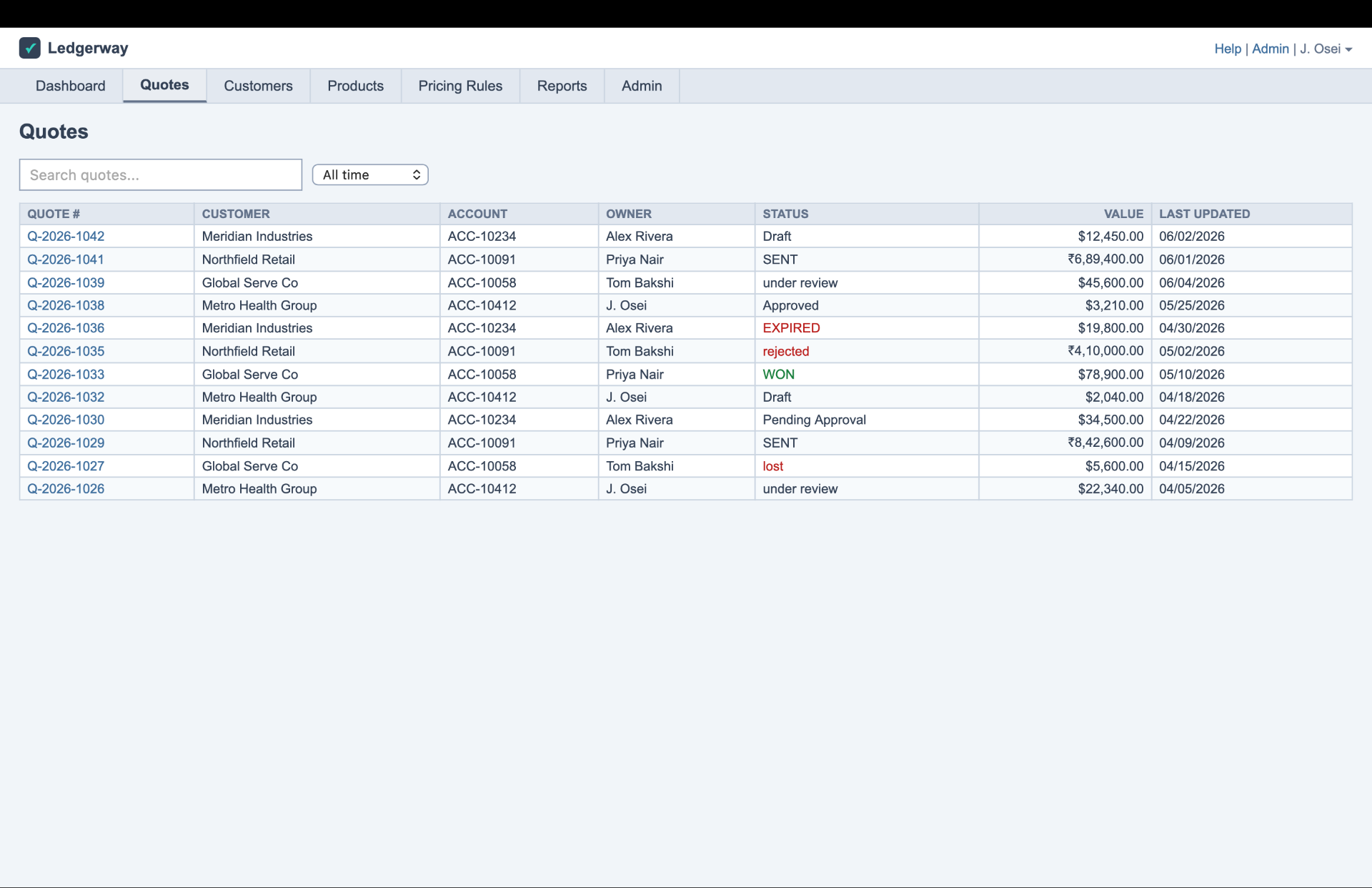
Task: Open quote Q-2026-1027
Action: coord(66,466)
